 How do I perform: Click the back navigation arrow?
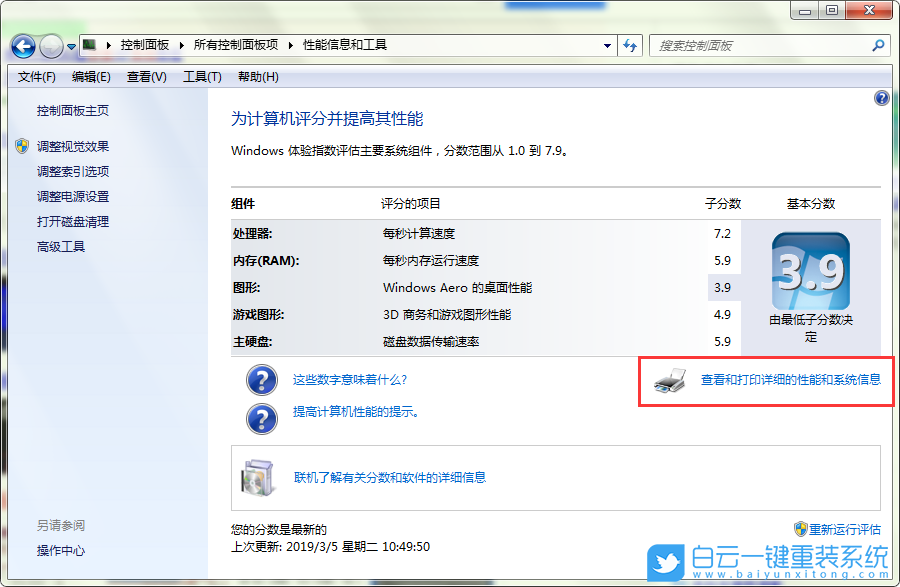(x=22, y=45)
